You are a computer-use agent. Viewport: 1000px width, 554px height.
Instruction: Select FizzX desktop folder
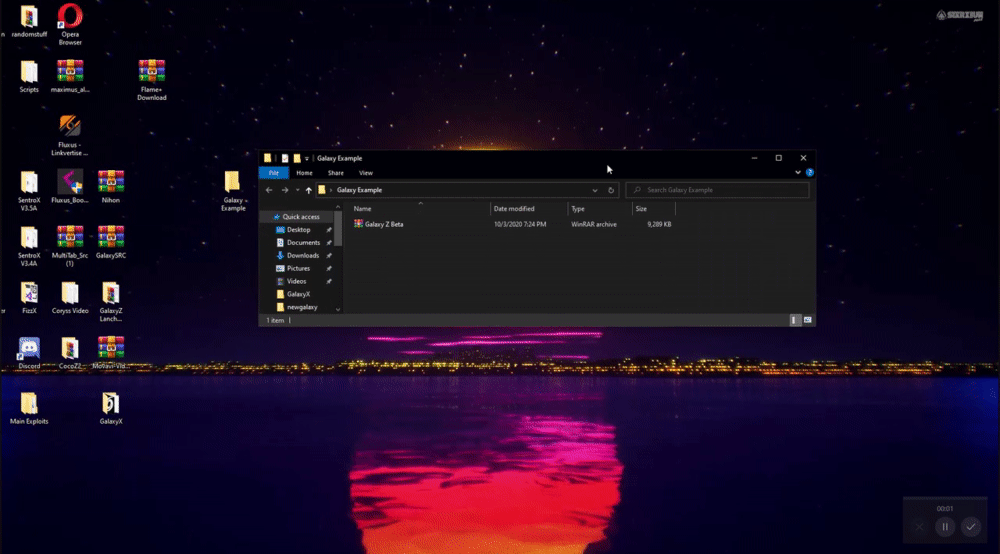[29, 298]
